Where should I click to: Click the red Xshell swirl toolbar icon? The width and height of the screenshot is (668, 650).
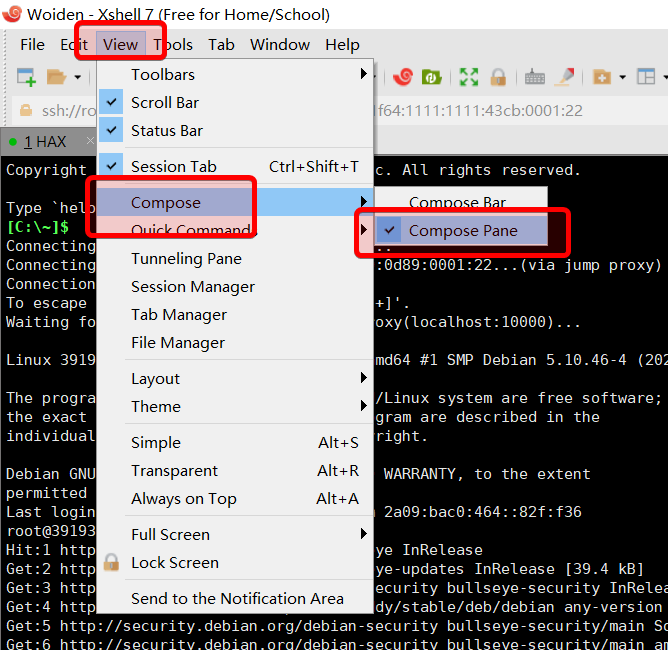pos(402,77)
